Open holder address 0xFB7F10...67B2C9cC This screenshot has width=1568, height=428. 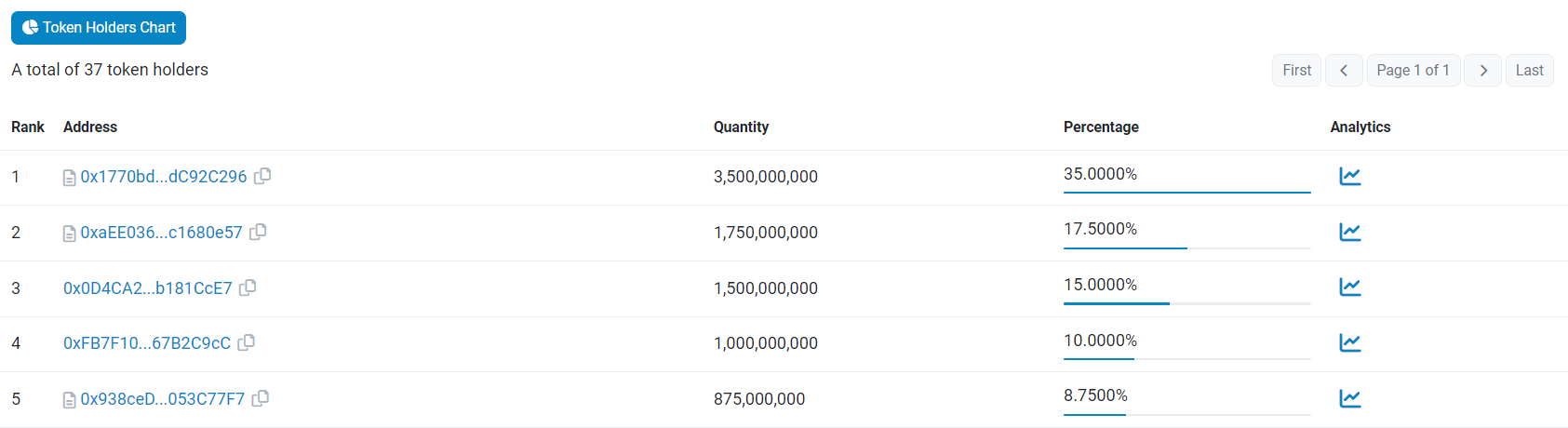point(147,343)
